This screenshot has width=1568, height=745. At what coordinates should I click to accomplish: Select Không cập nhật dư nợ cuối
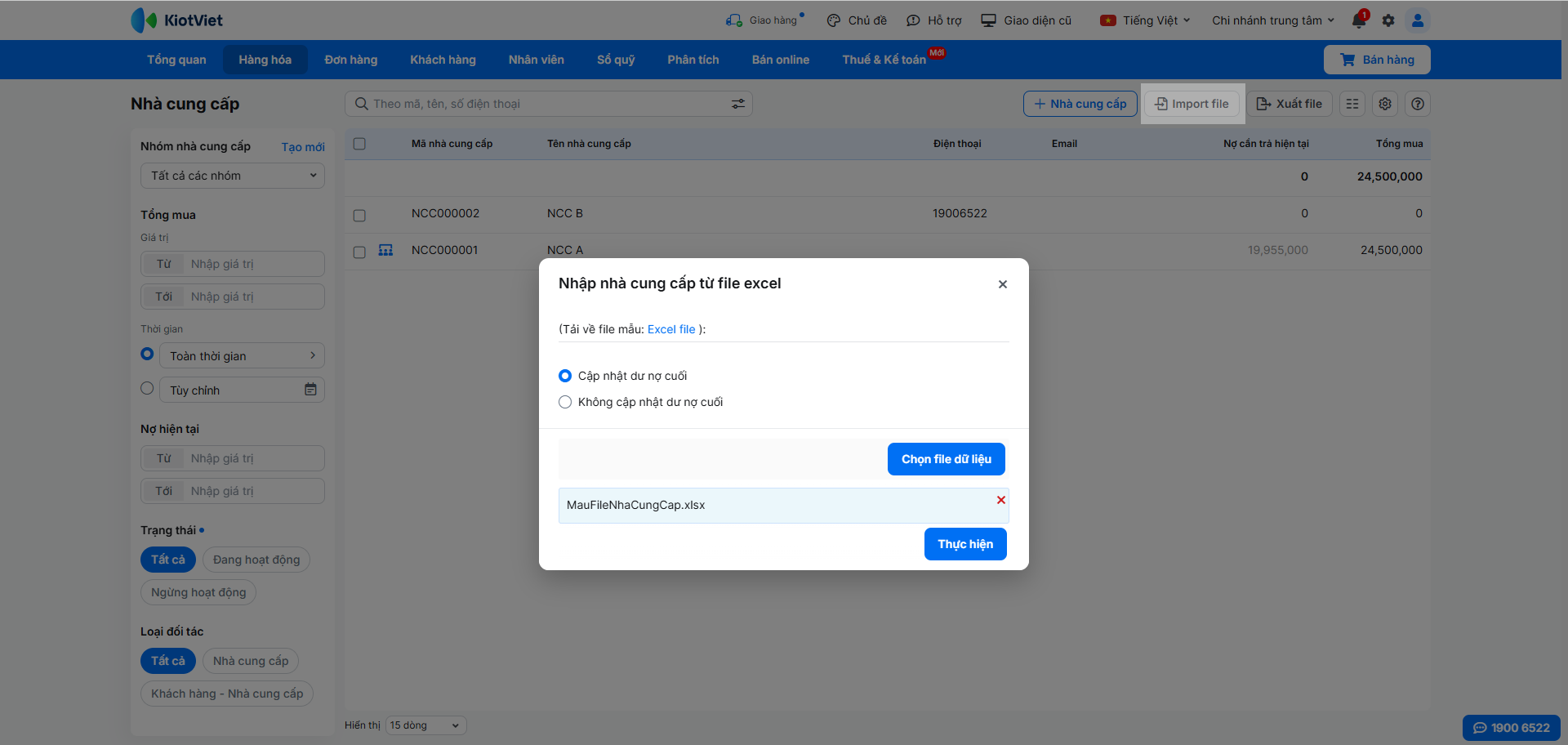(x=565, y=402)
